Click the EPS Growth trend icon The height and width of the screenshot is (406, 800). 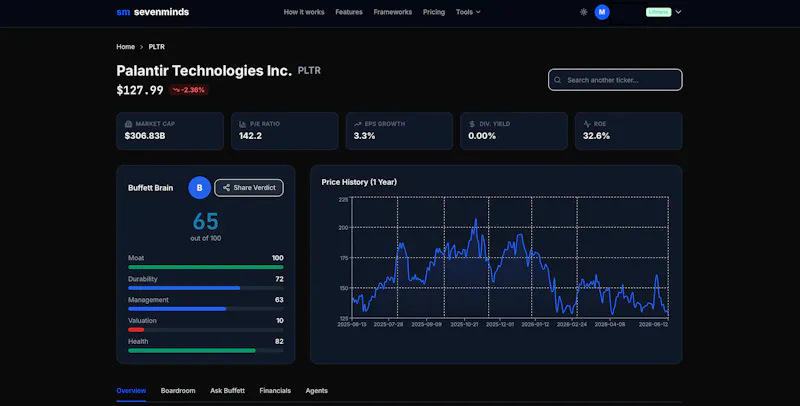point(358,124)
